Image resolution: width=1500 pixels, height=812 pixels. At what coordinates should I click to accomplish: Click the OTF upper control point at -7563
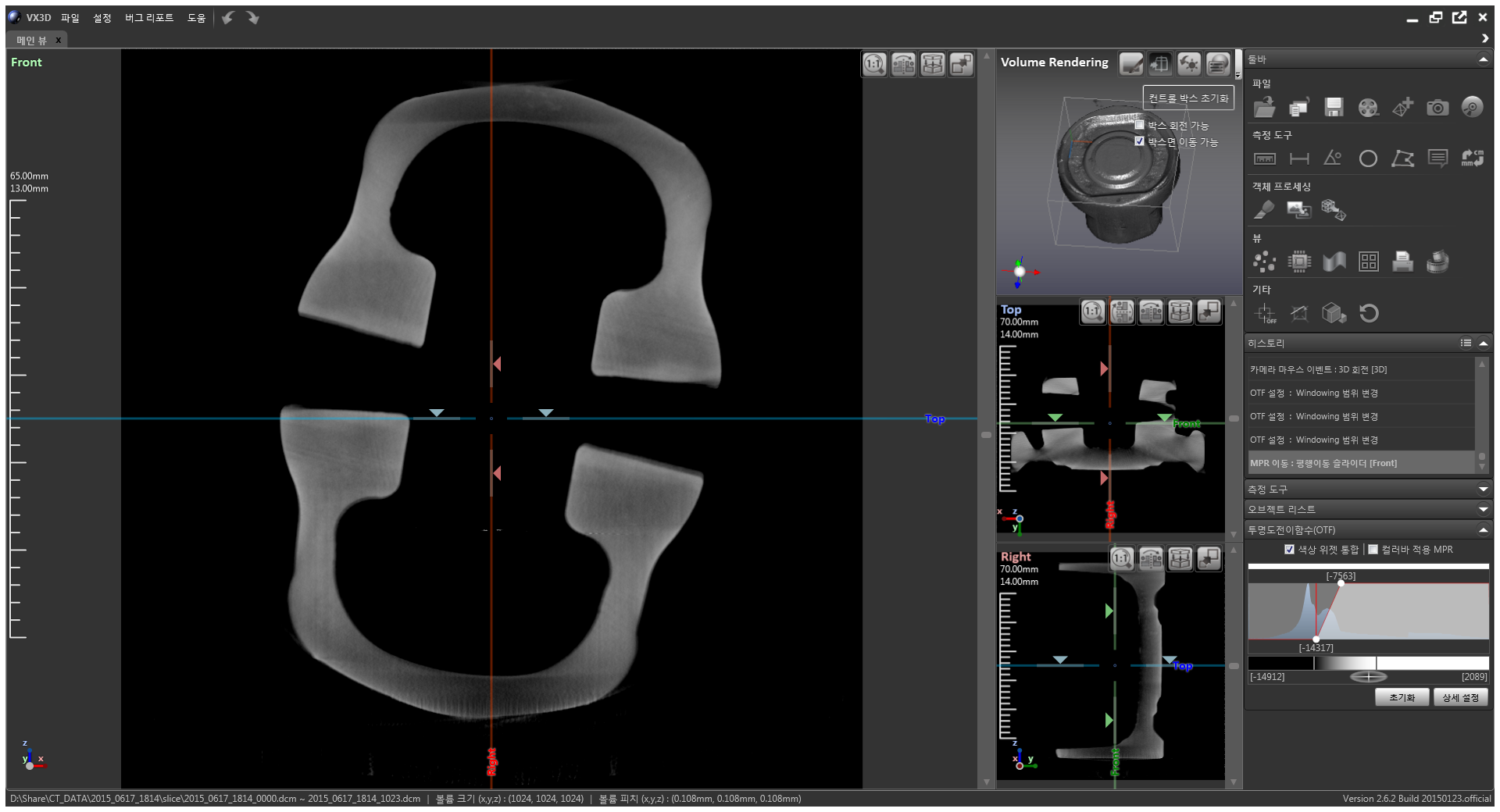1341,583
